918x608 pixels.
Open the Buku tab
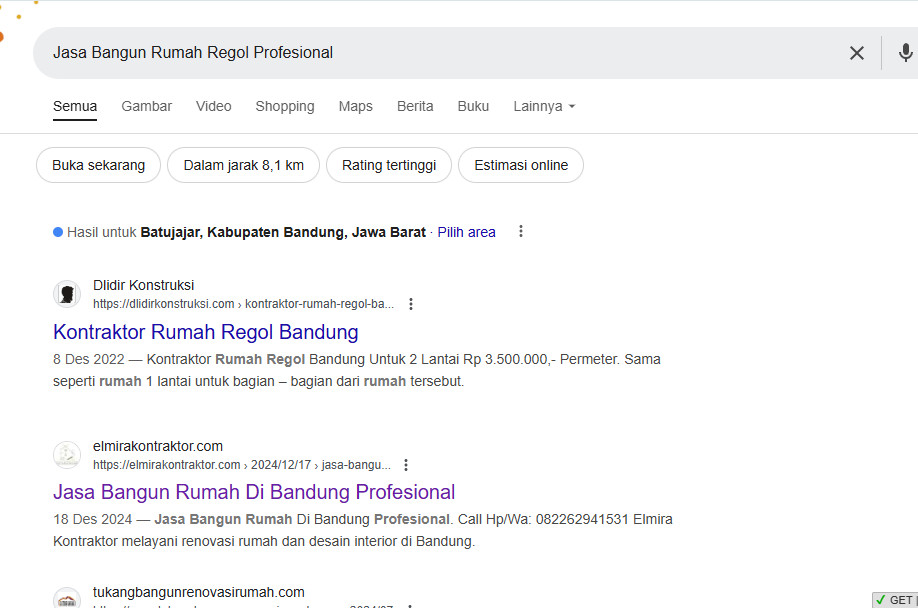coord(473,107)
